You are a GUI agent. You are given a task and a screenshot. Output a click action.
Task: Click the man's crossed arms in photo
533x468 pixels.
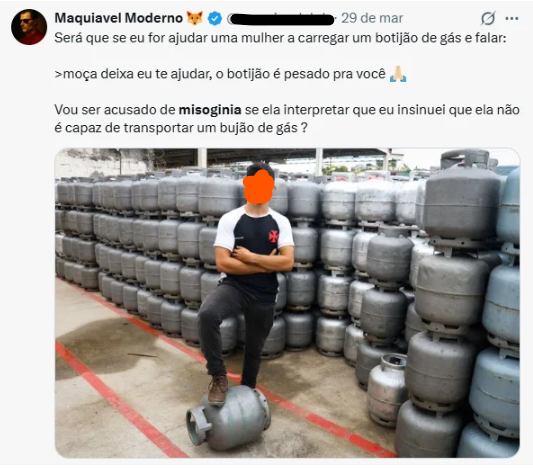tap(255, 259)
